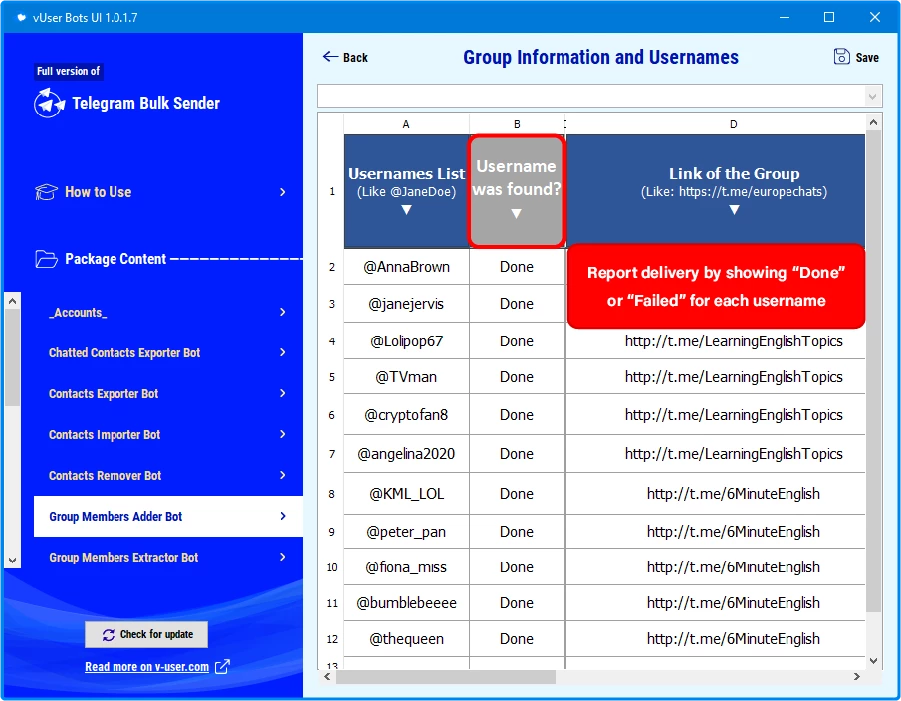The height and width of the screenshot is (701, 901).
Task: Click the formula bar input field
Action: pos(592,97)
